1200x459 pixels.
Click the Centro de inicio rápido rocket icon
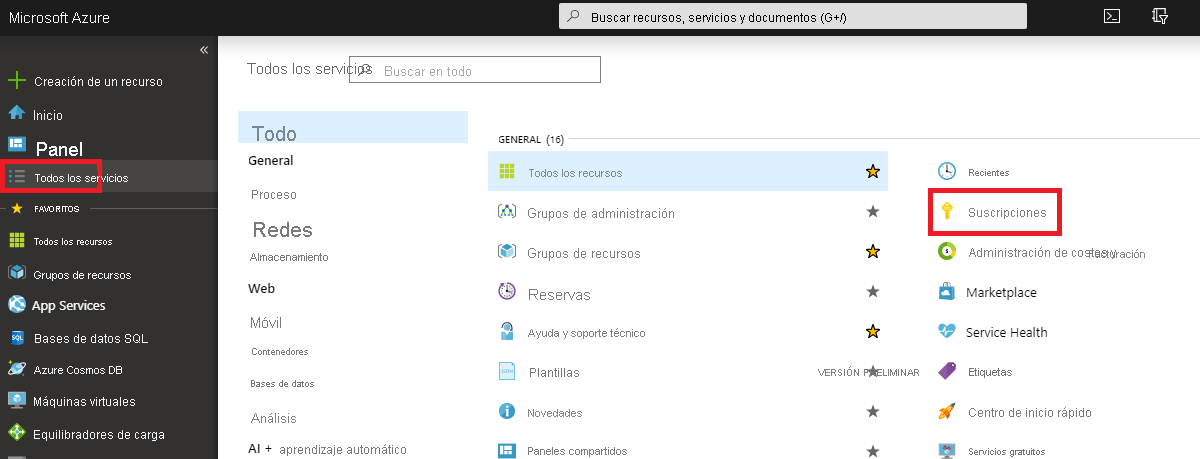[x=947, y=411]
